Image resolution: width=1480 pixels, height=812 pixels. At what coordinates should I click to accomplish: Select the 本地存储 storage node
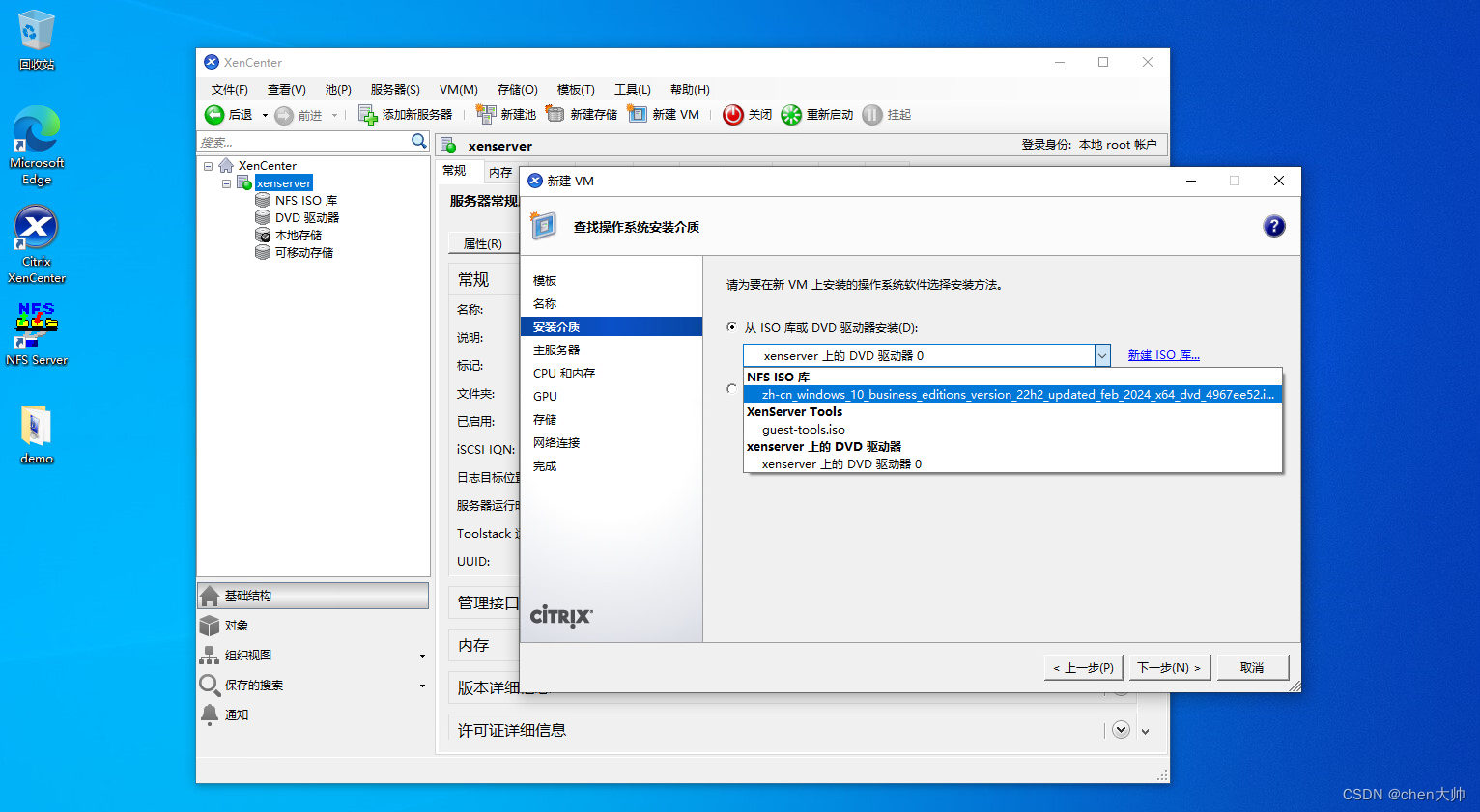click(289, 236)
